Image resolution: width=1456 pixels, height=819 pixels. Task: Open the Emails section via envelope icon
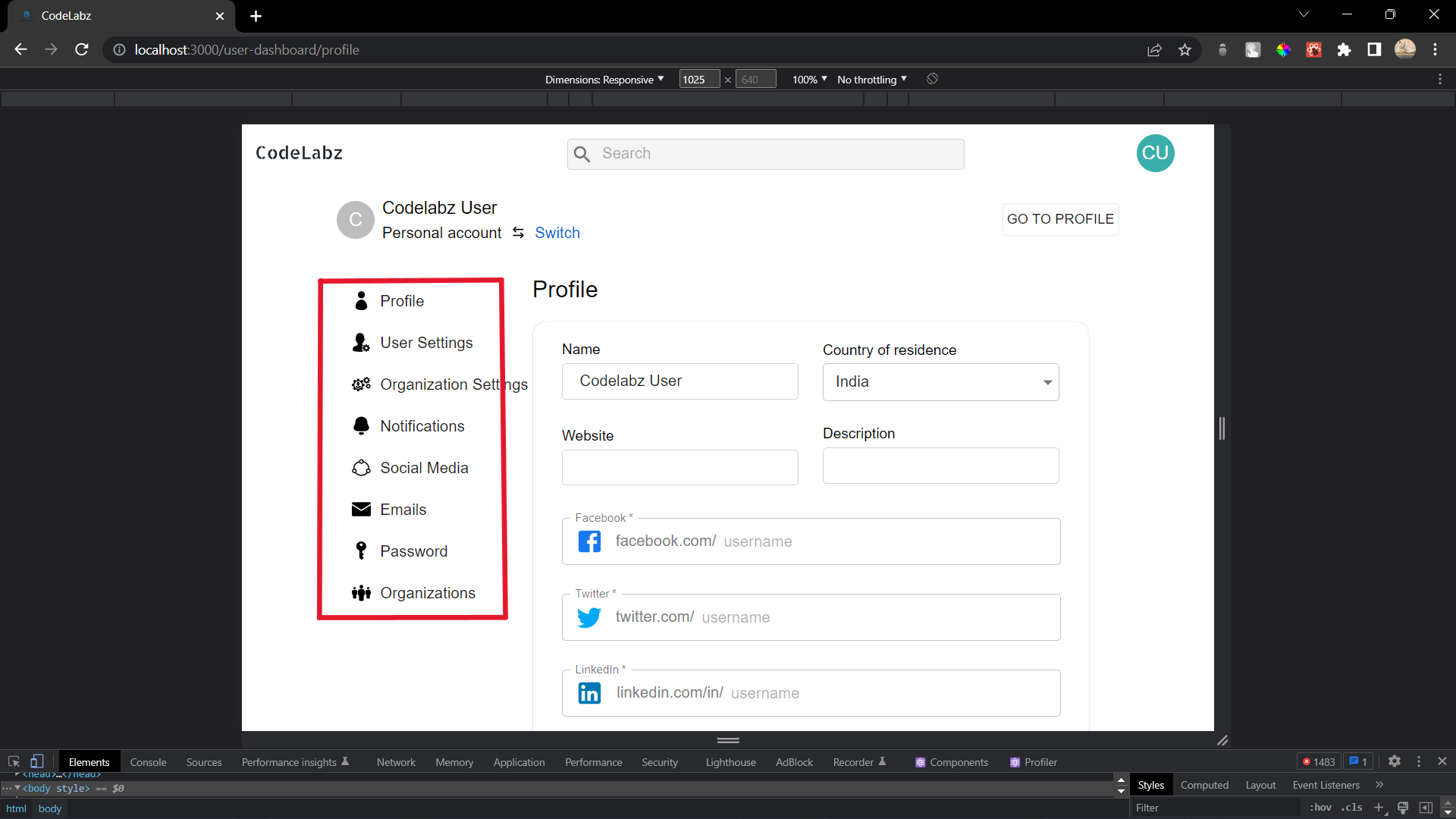[361, 509]
